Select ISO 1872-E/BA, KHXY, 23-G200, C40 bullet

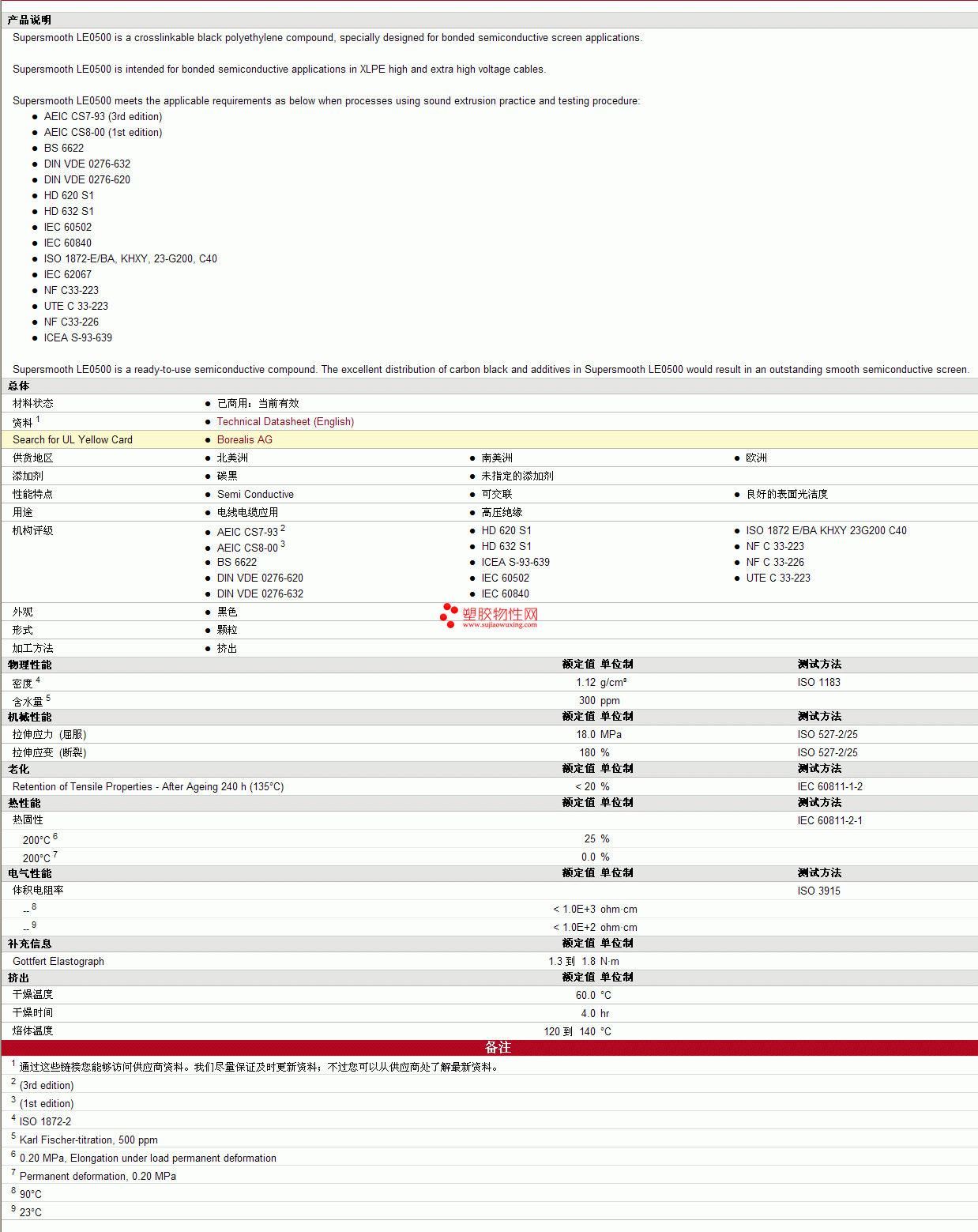130,259
